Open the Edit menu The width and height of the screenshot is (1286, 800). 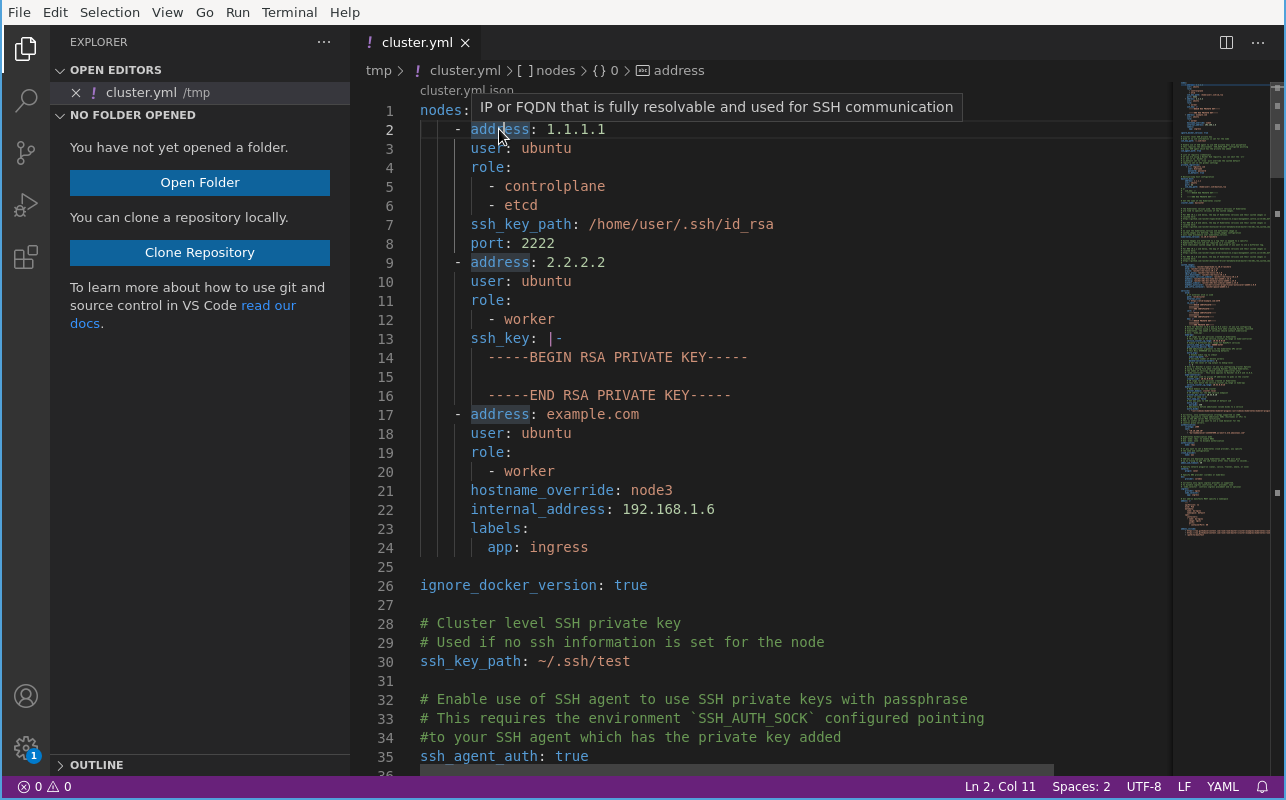point(56,12)
